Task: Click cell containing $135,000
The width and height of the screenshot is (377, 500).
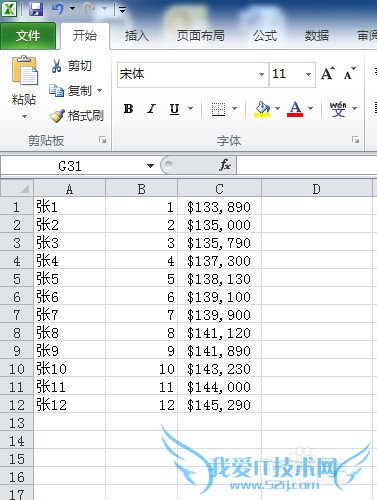Action: 220,225
